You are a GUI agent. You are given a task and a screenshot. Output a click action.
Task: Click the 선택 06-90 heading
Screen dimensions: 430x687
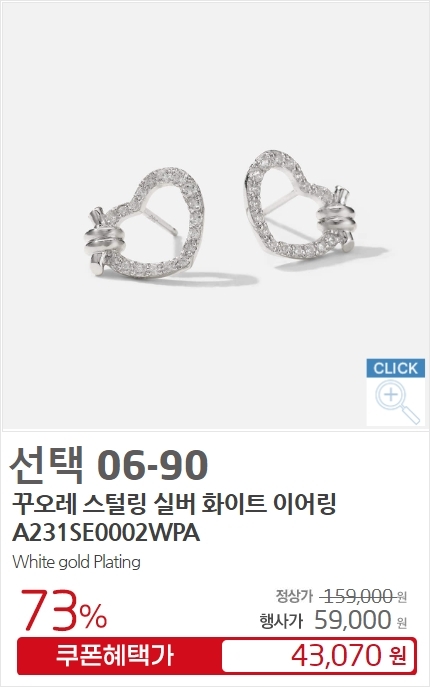(108, 465)
